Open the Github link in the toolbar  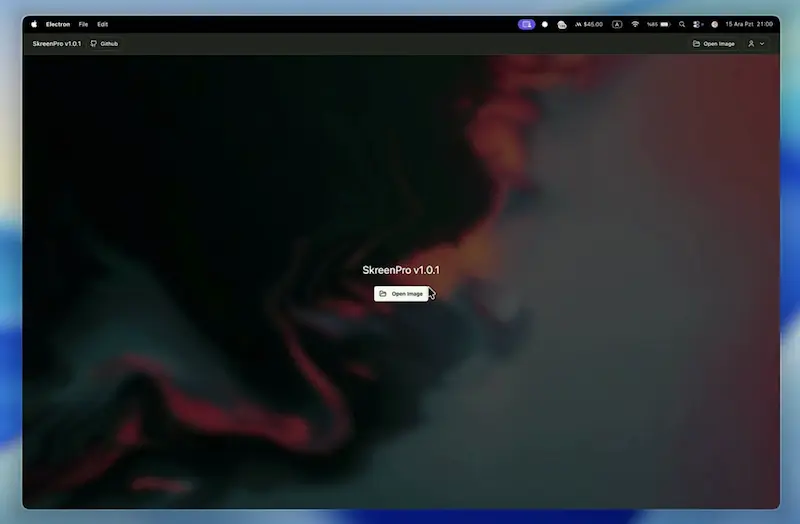coord(104,44)
